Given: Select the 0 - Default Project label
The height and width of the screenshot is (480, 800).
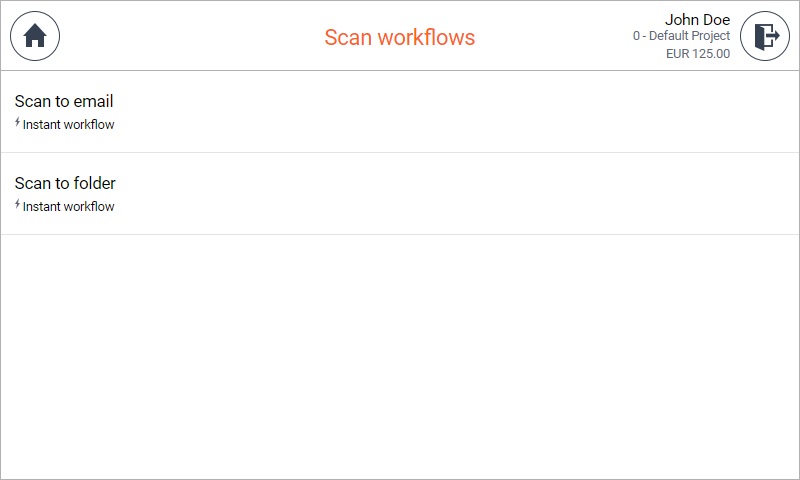Looking at the screenshot, I should (x=681, y=36).
